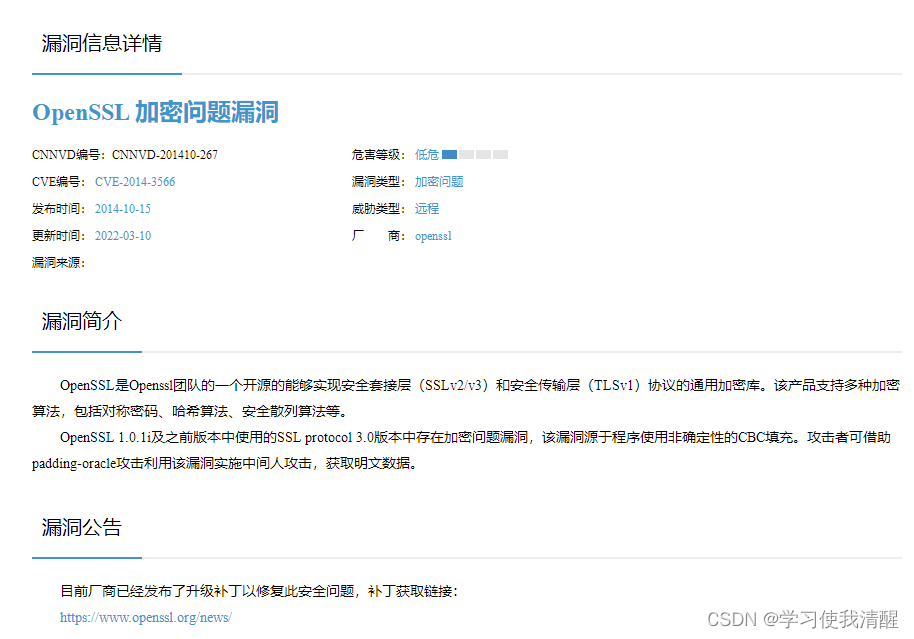
Task: Click the OpenSSL 加密问题漏洞 title
Action: (x=156, y=112)
